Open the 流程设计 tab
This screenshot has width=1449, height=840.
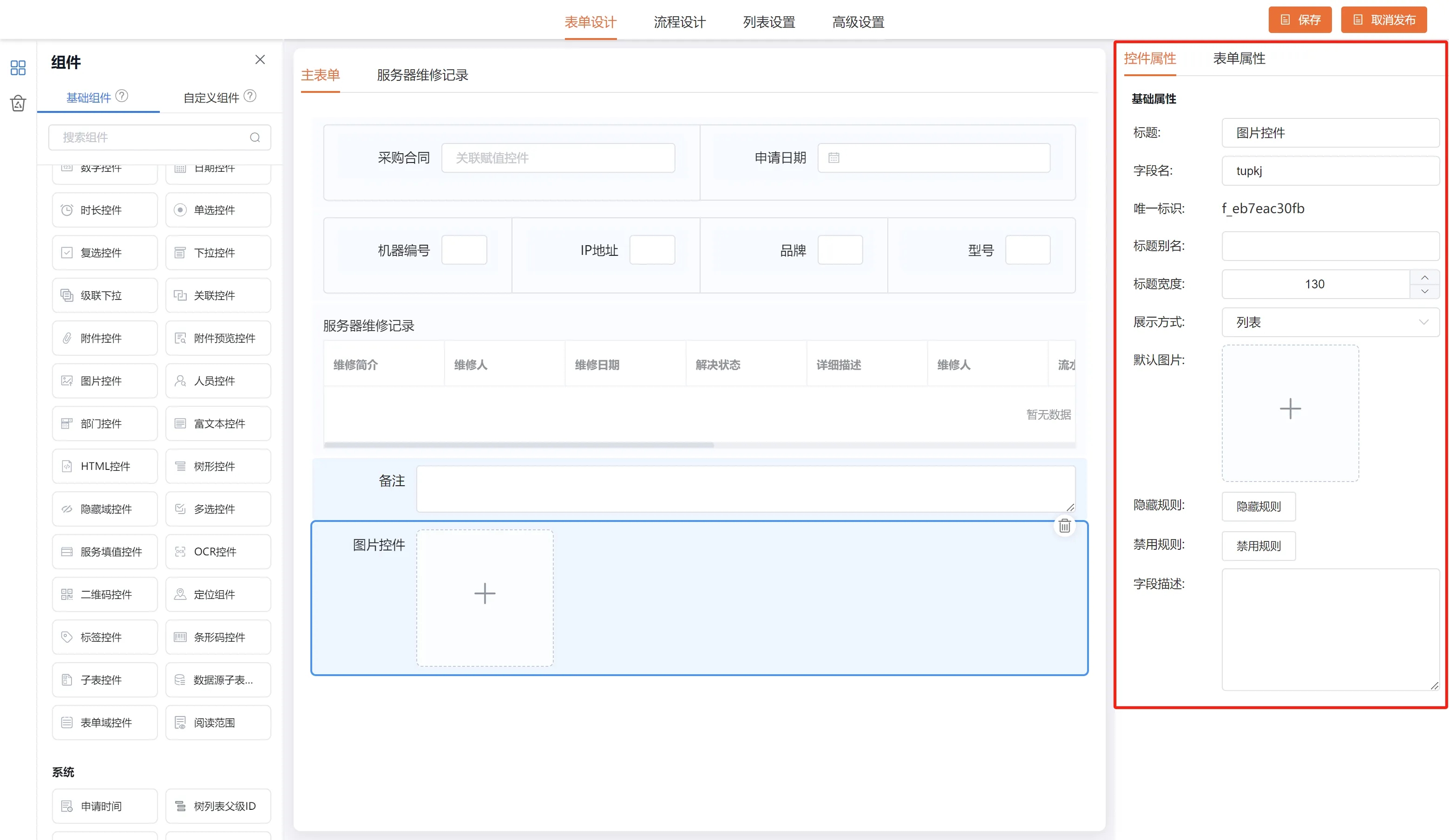pos(679,22)
